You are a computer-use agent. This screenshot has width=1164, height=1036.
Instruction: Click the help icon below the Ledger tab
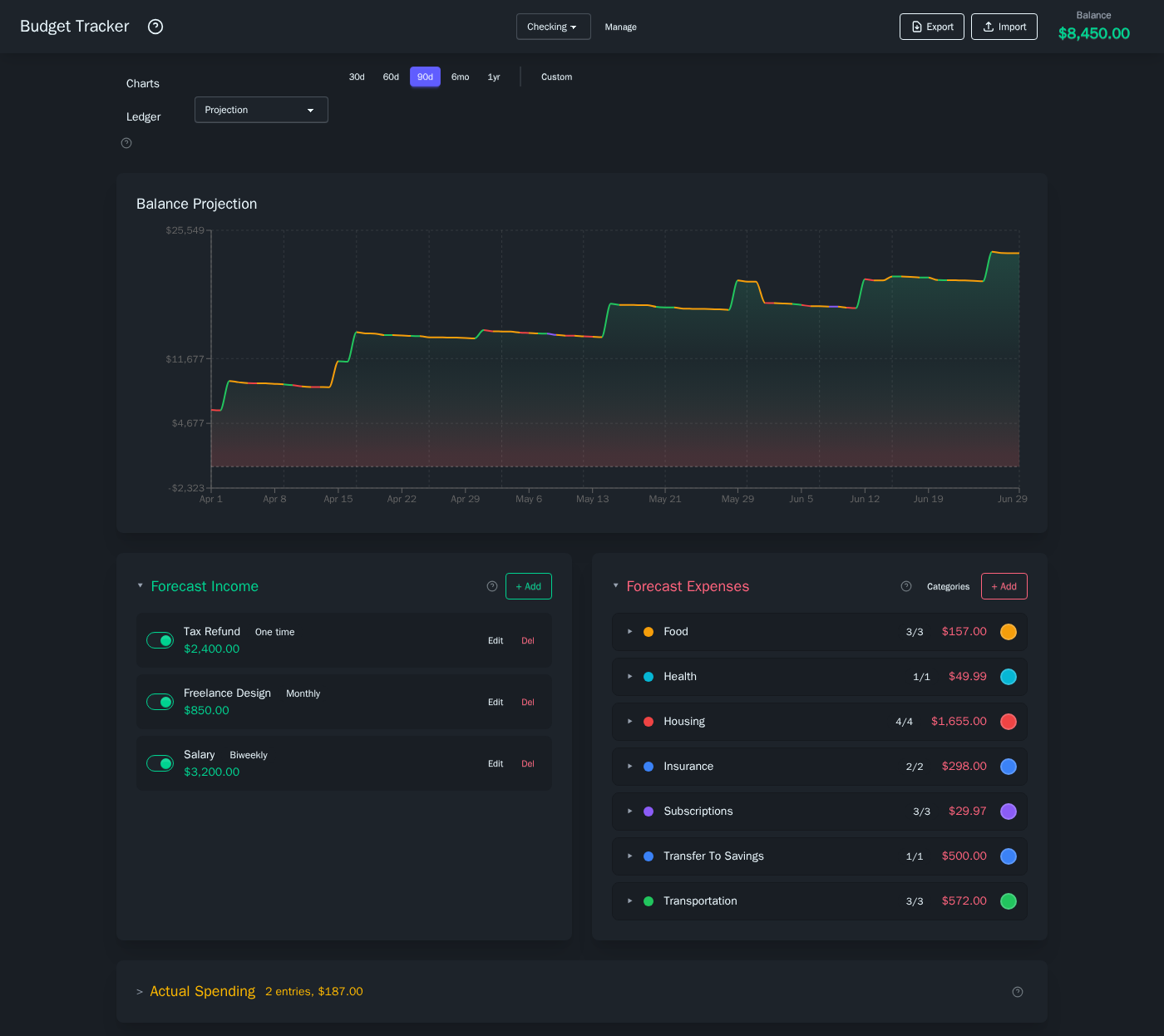tap(126, 143)
